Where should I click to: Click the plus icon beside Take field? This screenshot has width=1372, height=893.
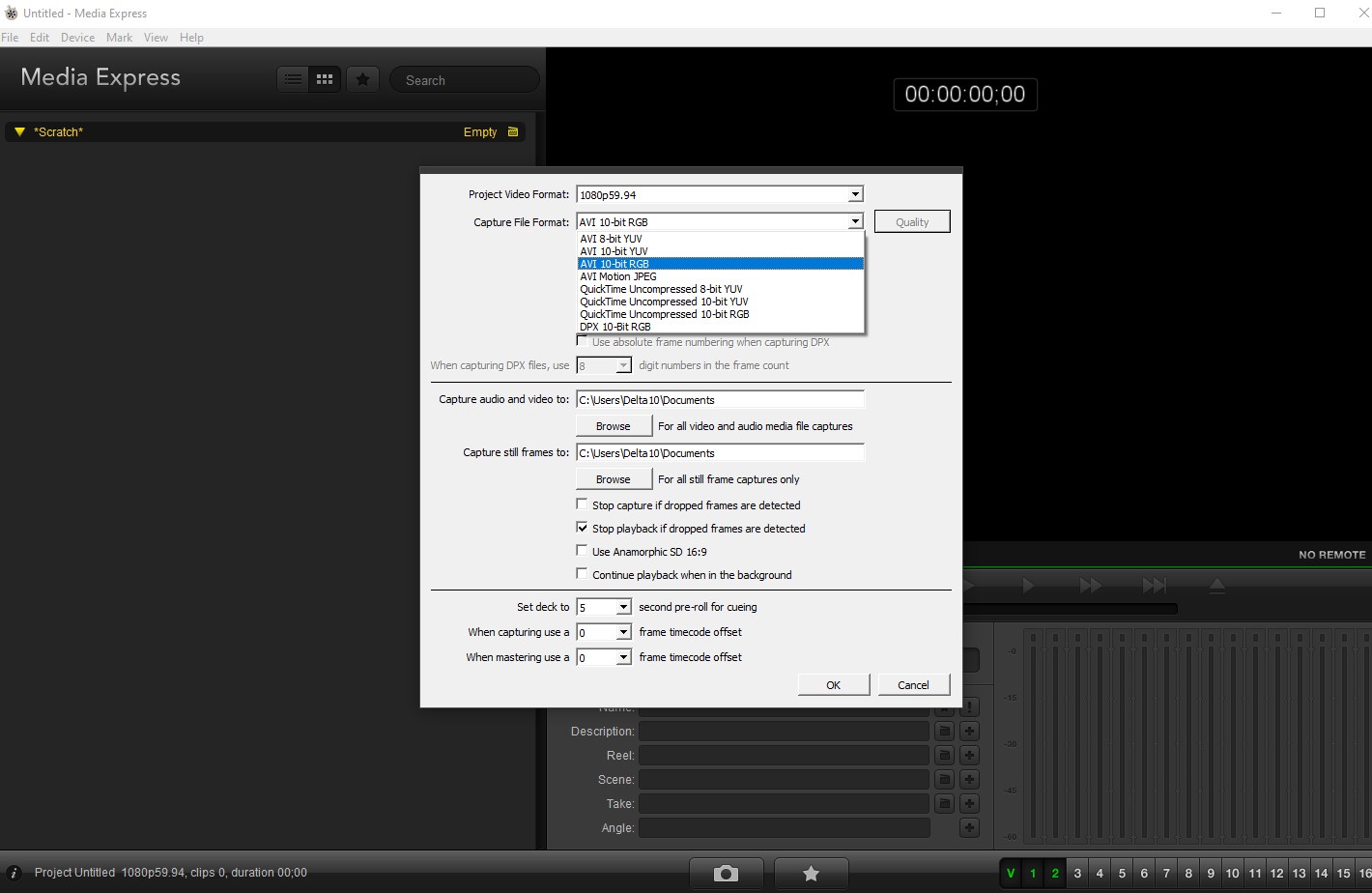pos(969,804)
